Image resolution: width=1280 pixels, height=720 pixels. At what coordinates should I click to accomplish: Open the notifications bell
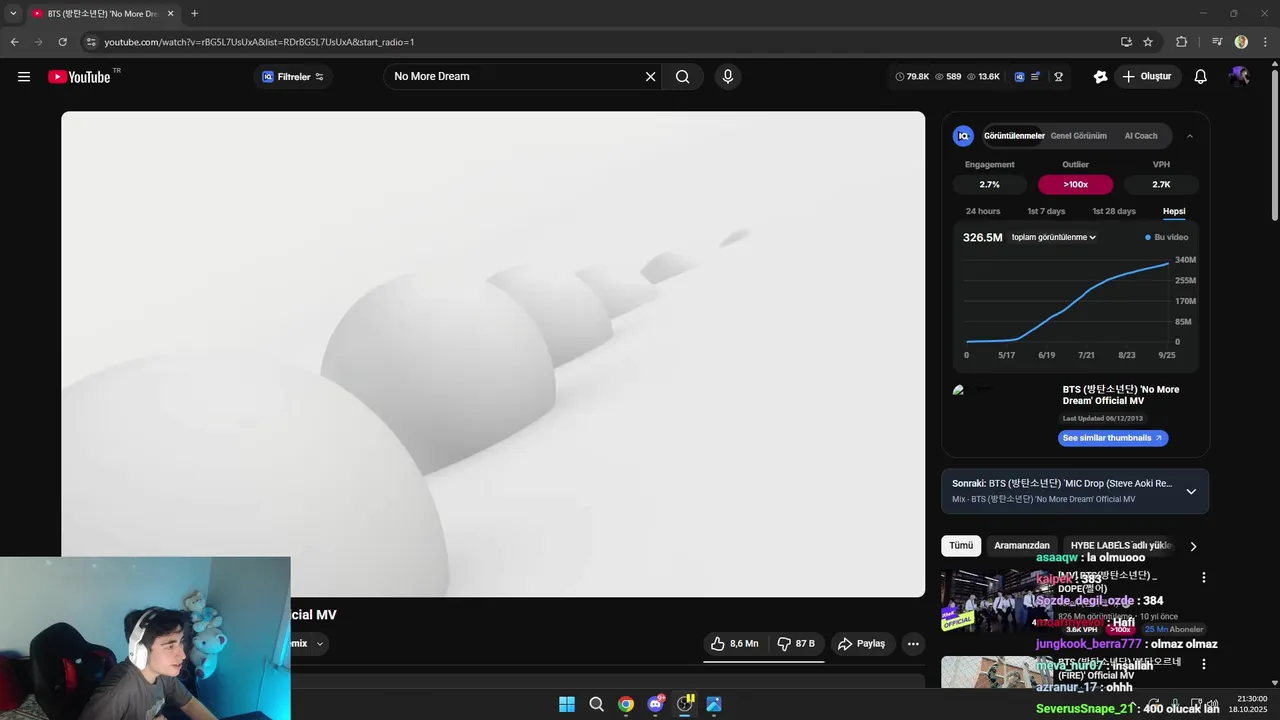1201,76
